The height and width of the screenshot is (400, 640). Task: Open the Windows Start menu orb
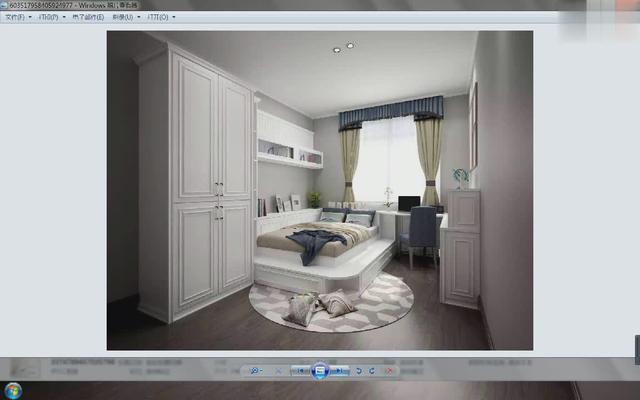pos(14,390)
